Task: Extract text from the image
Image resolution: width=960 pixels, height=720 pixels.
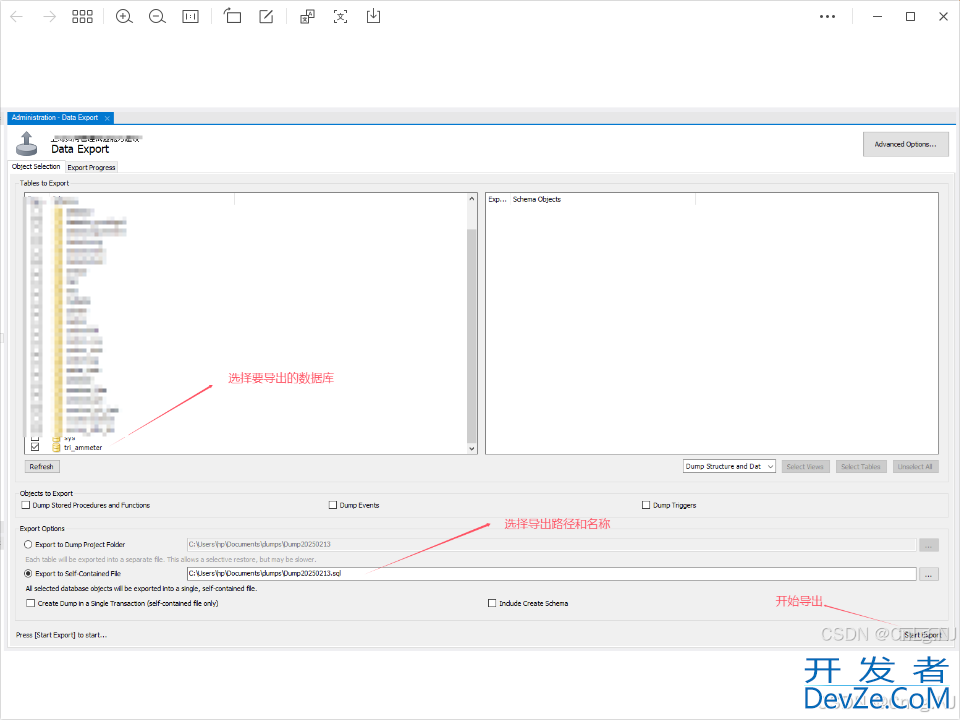Action: click(340, 17)
